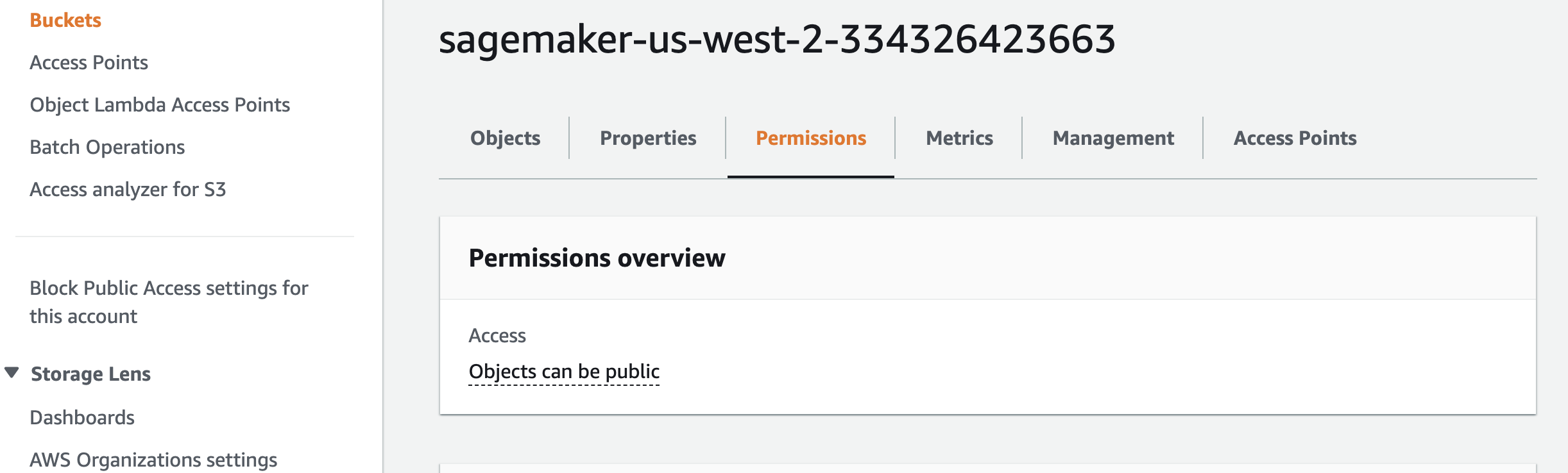Open Buckets in the sidebar
Screen dimensions: 1568x473
click(x=65, y=21)
